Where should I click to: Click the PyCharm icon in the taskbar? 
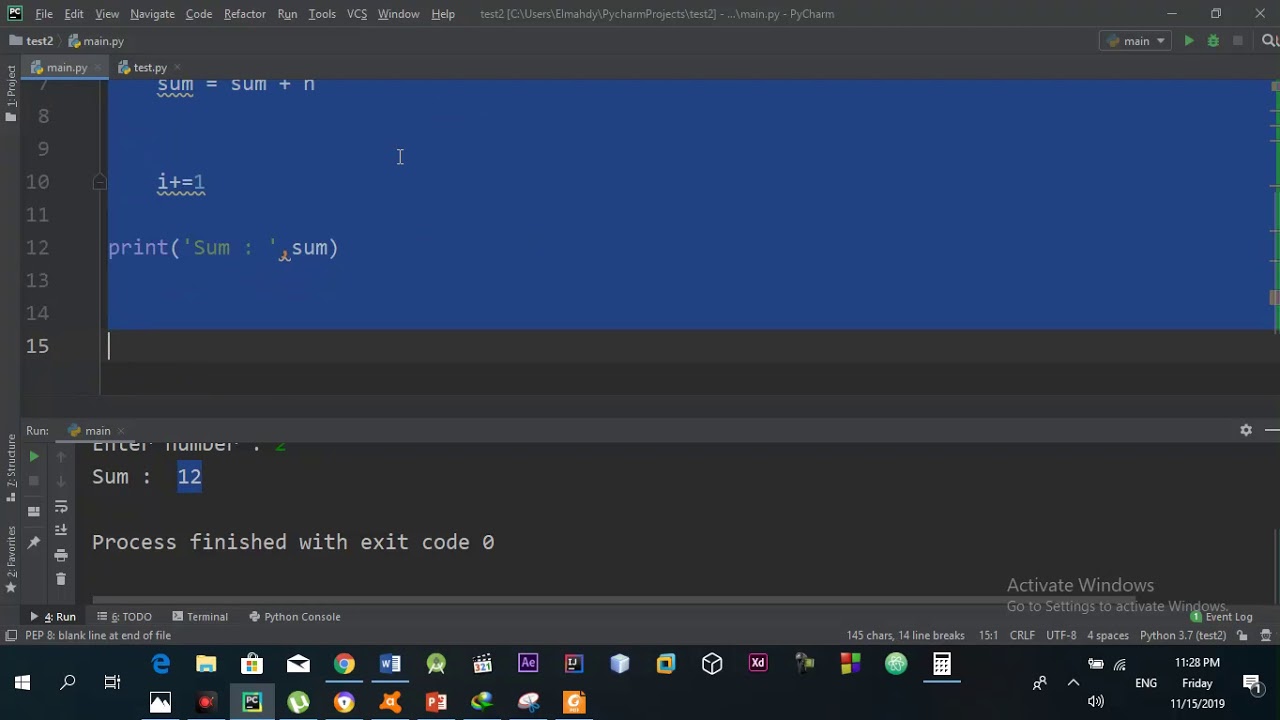(252, 702)
